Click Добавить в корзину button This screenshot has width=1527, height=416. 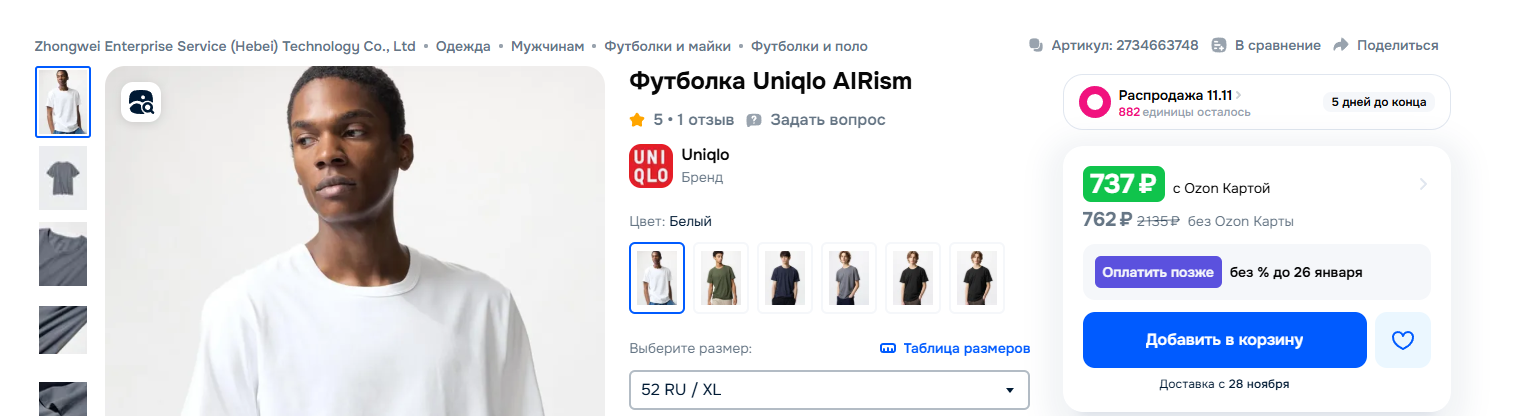click(x=1224, y=340)
